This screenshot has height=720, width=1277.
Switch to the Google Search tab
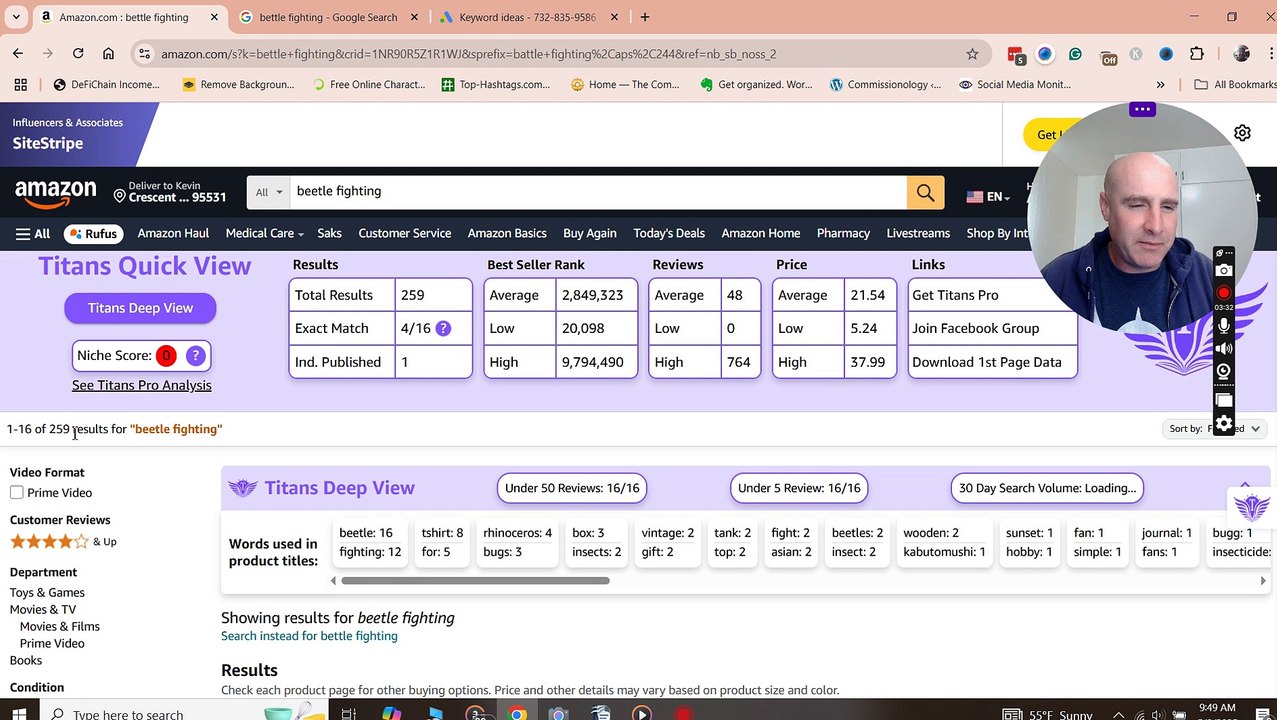(328, 17)
